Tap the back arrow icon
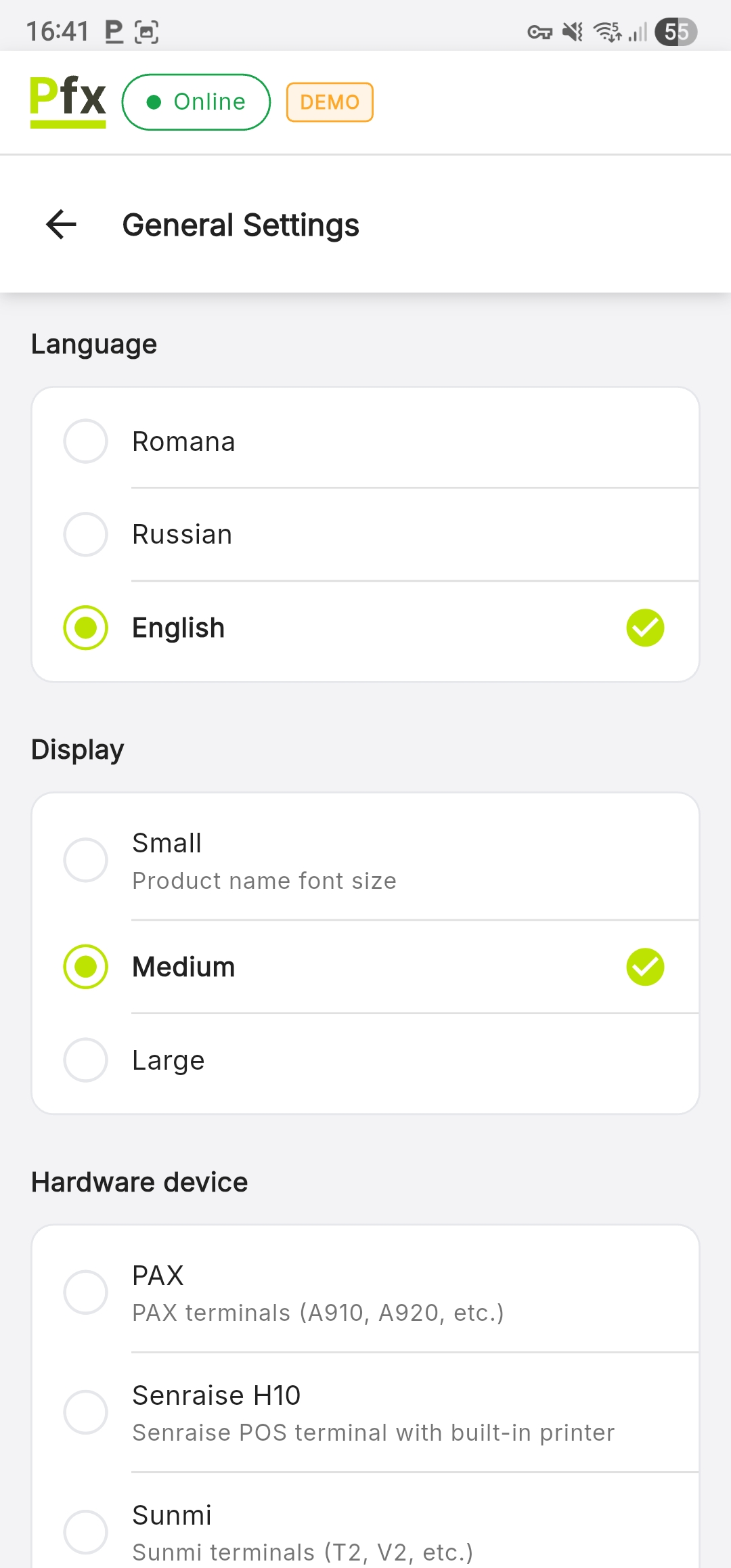The width and height of the screenshot is (731, 1568). point(61,225)
